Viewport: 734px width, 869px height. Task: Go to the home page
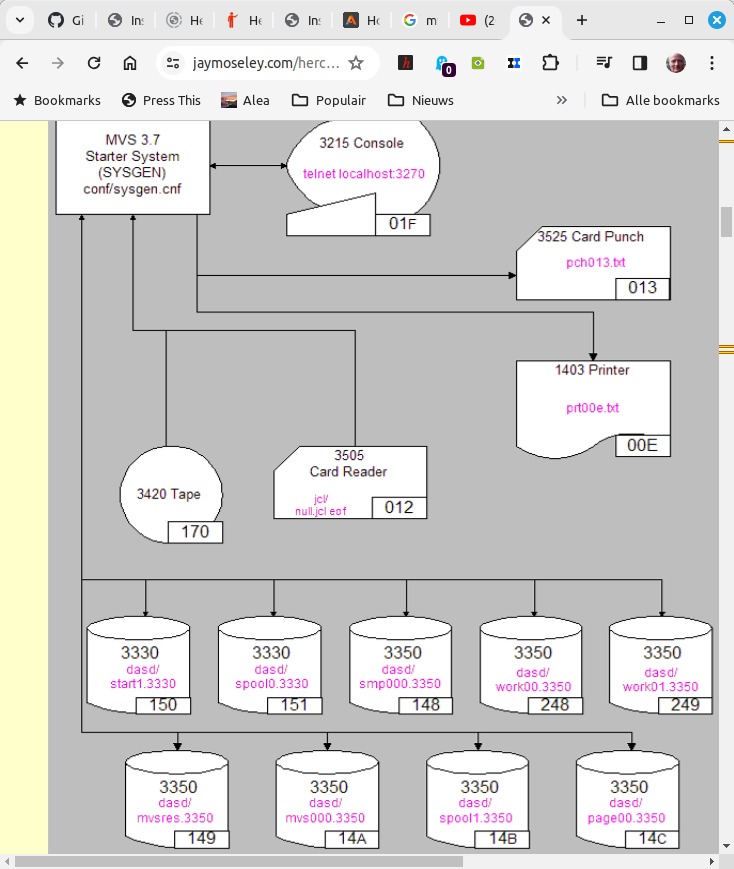(x=130, y=63)
